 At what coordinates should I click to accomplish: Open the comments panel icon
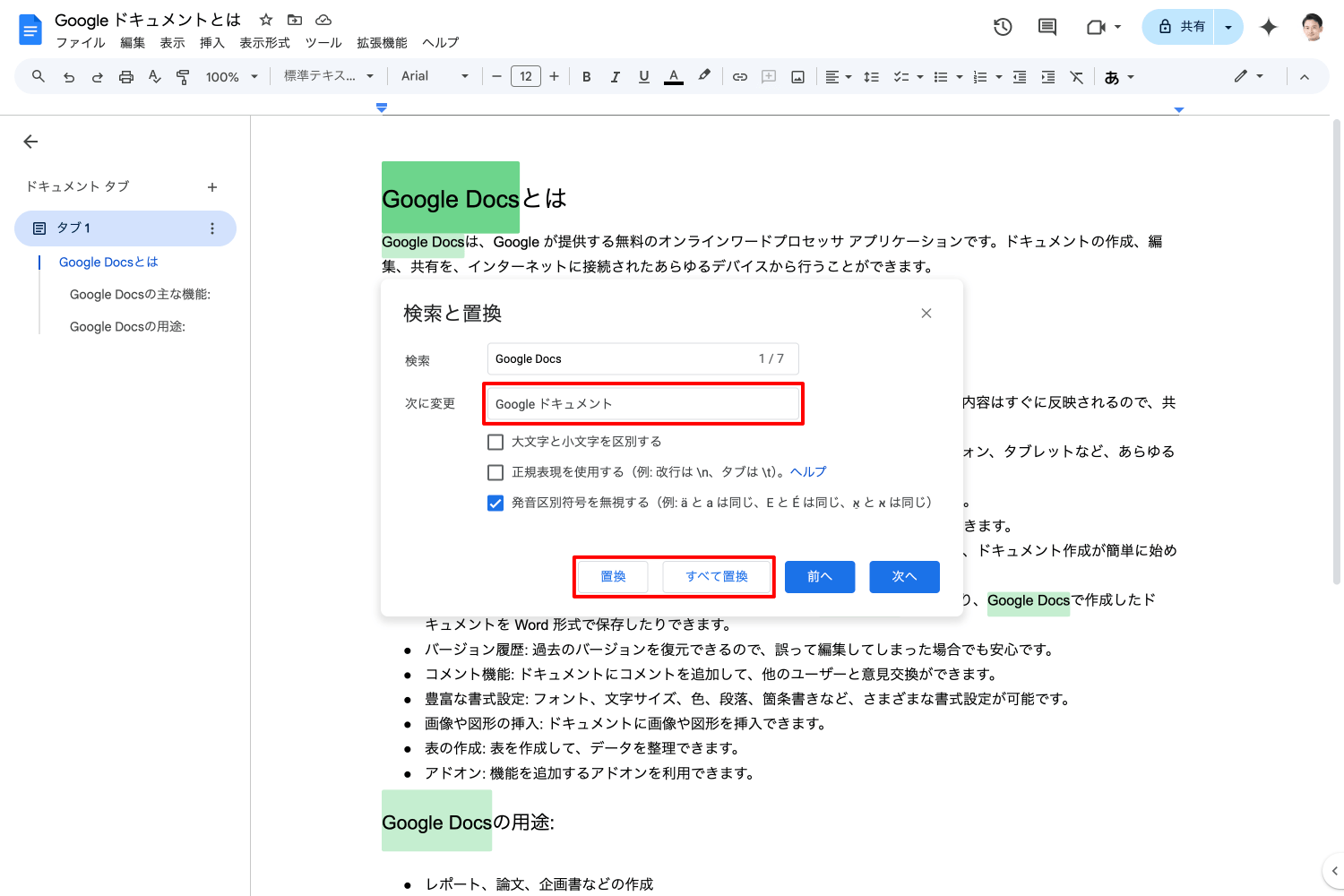[1047, 27]
